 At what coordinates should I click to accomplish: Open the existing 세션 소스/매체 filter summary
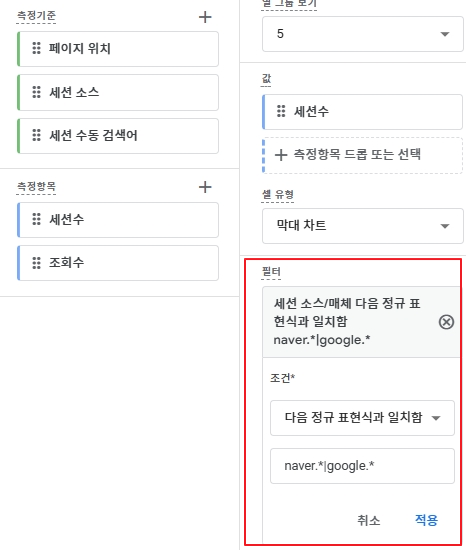coord(351,322)
